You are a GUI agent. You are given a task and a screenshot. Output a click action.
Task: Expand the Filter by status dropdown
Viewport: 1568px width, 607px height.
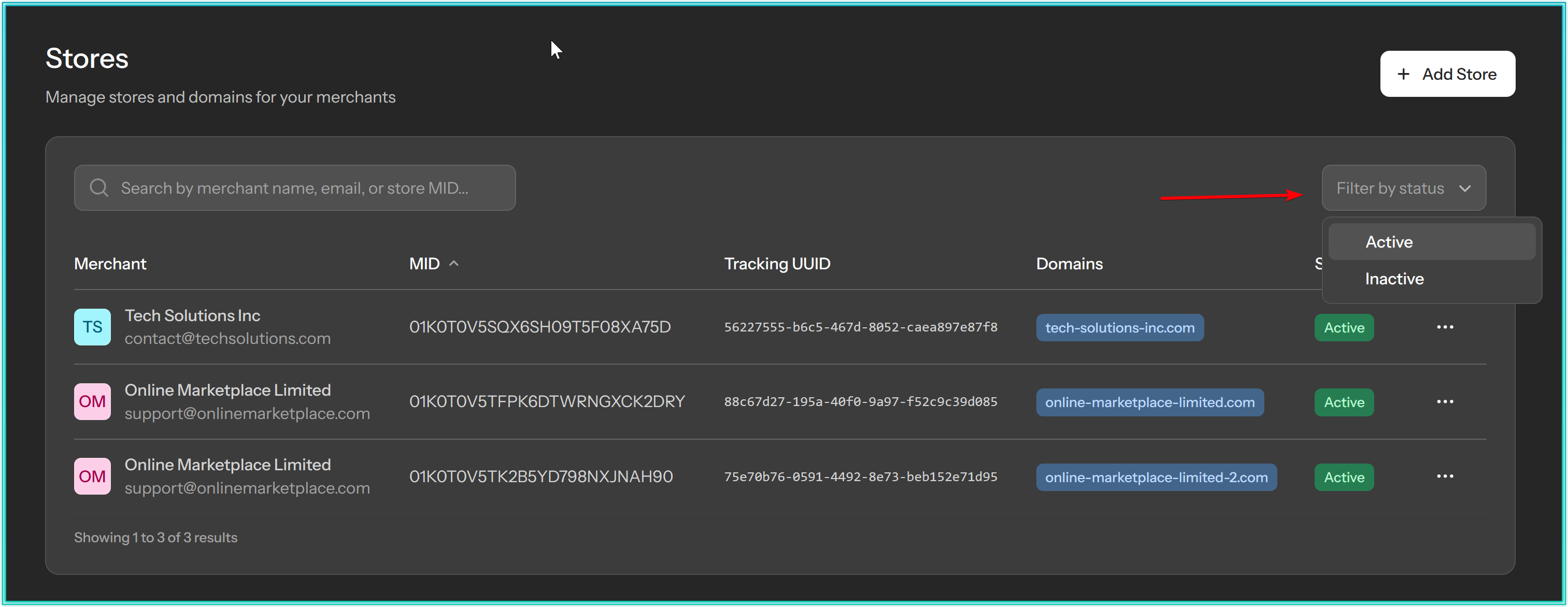pos(1390,188)
